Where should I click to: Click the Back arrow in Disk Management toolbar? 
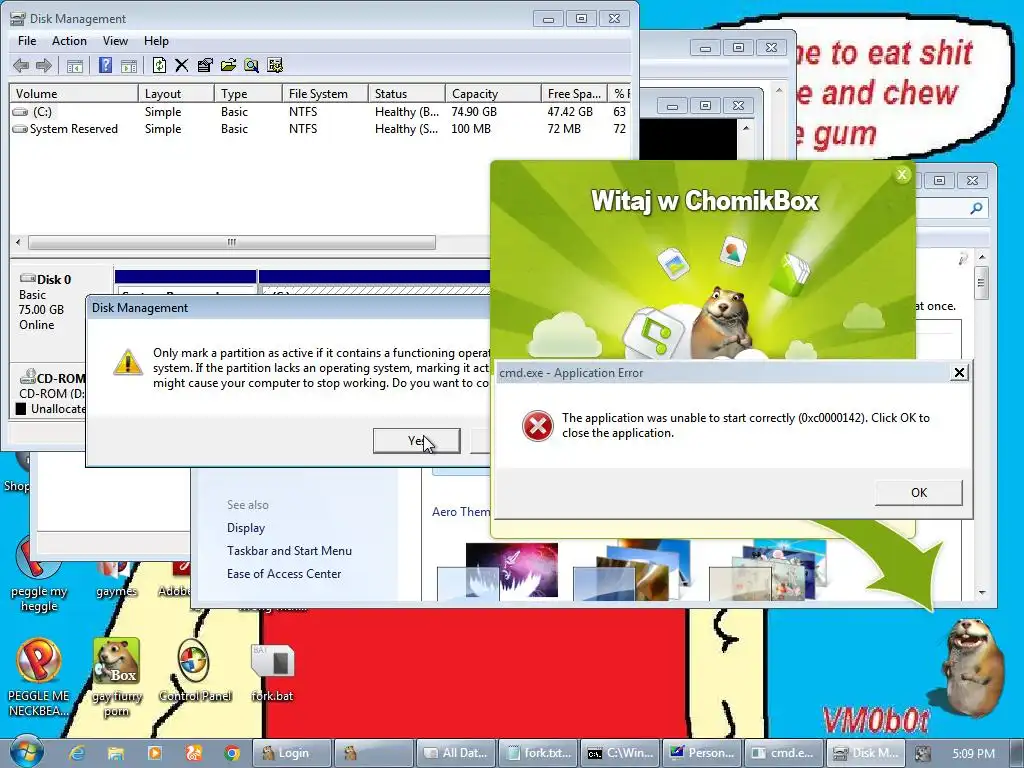point(21,65)
